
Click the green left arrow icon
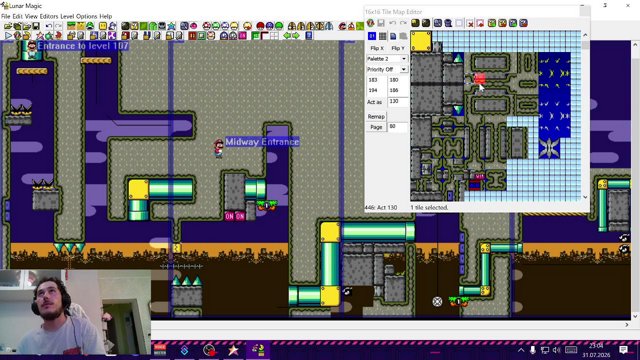pos(287,36)
